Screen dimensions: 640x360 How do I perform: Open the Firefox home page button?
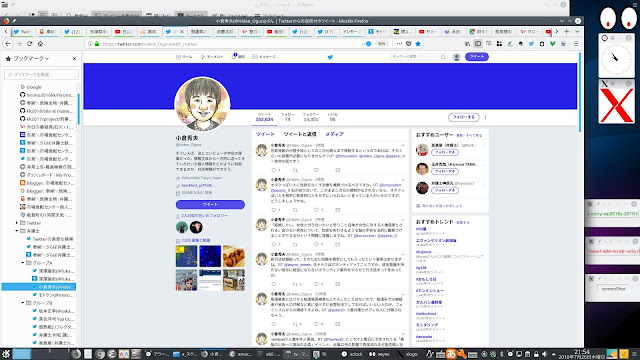click(x=40, y=44)
